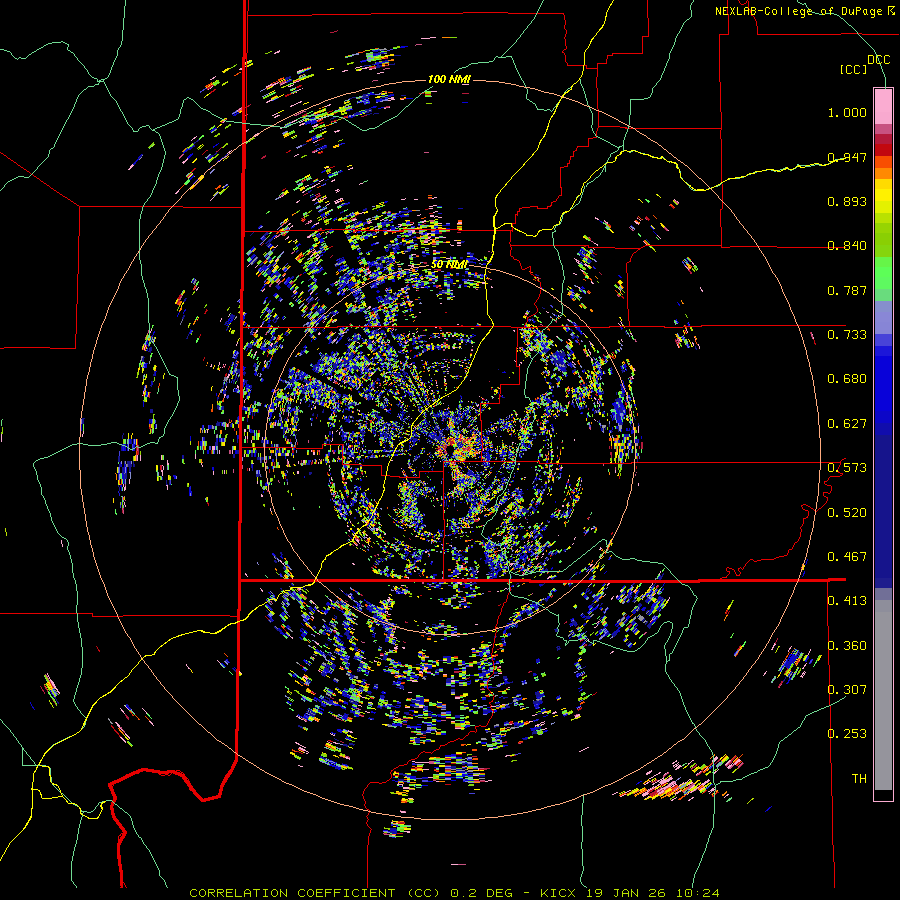Click the 10:24 timestamp text
The width and height of the screenshot is (900, 900).
pyautogui.click(x=696, y=893)
